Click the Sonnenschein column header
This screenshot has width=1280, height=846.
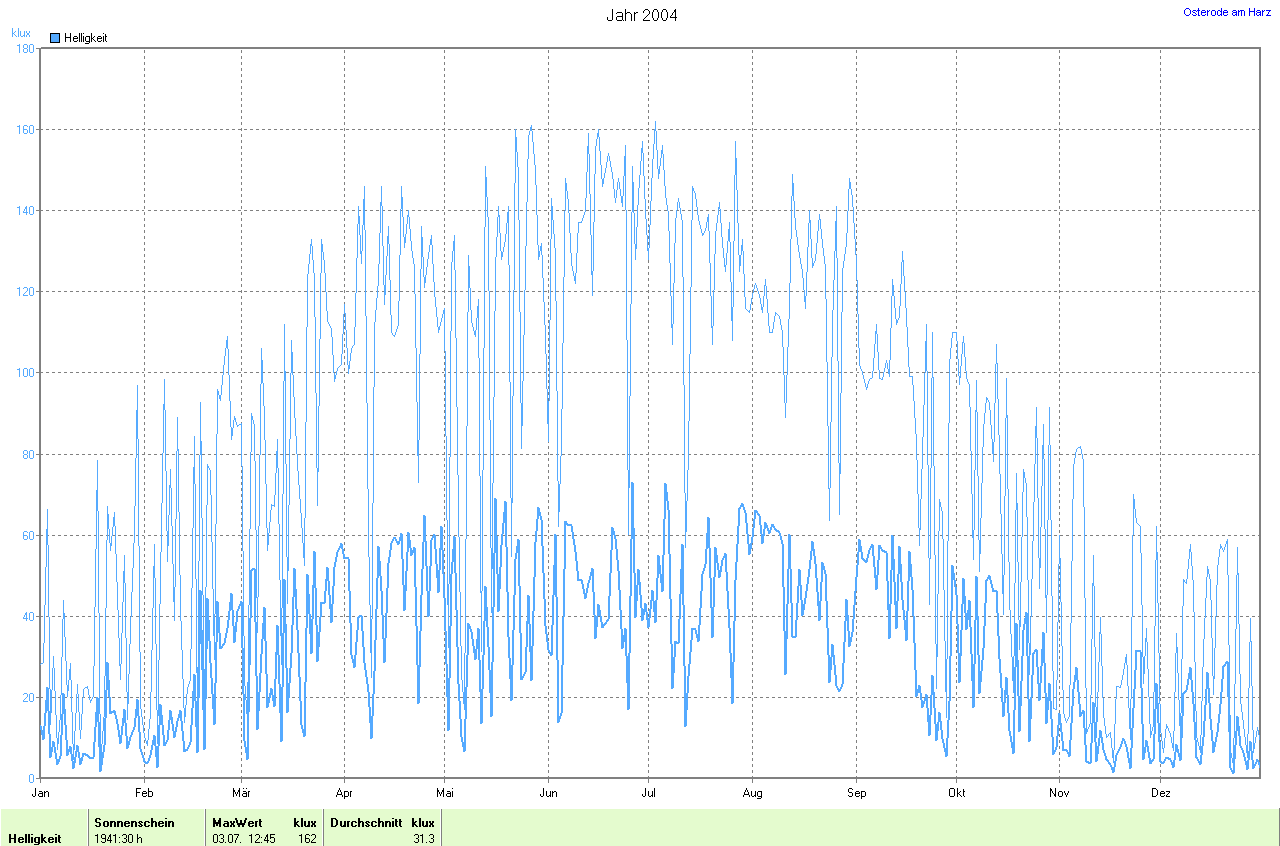134,823
